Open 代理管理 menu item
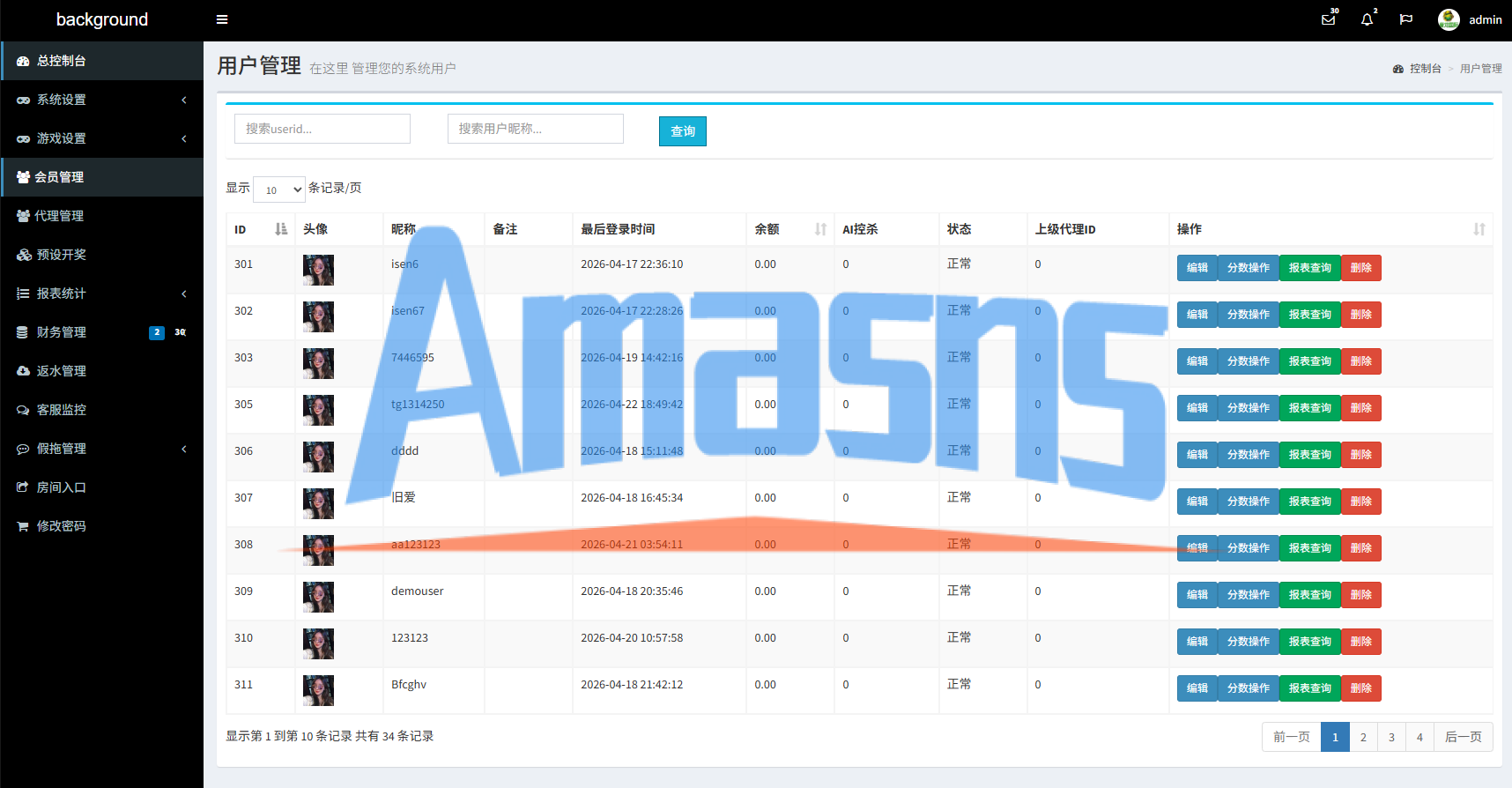 pos(102,216)
